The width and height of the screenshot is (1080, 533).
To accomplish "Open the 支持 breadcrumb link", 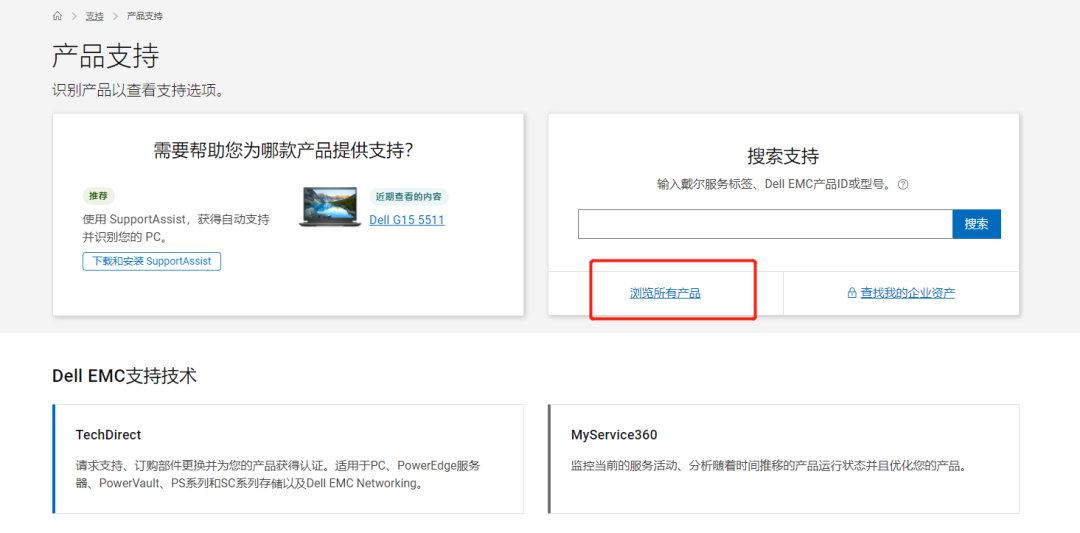I will click(x=94, y=16).
